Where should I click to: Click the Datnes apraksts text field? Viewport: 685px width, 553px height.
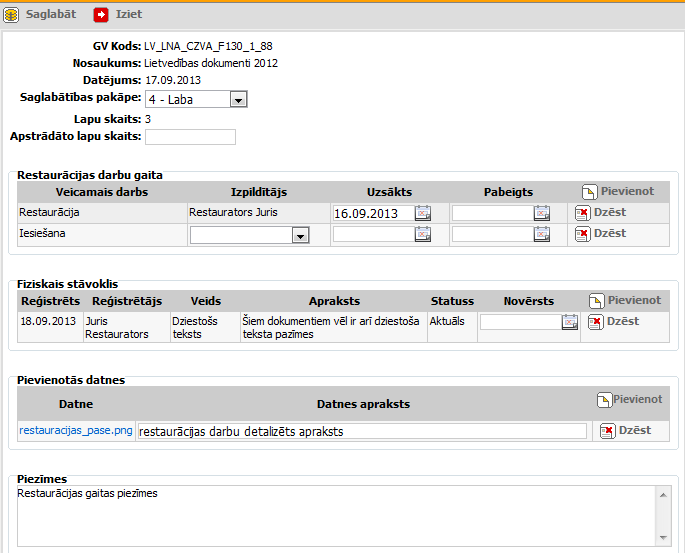click(361, 431)
